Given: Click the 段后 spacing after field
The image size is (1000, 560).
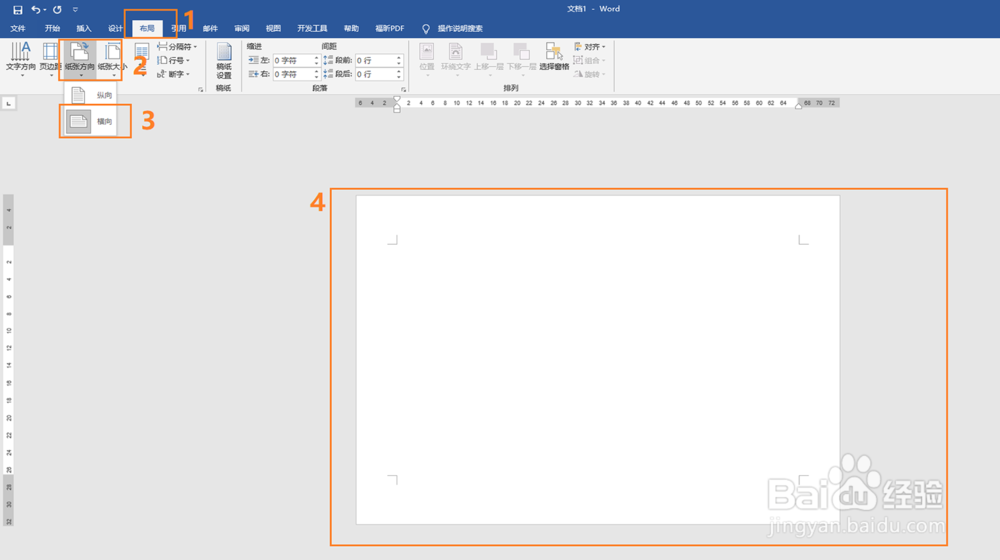Looking at the screenshot, I should coord(379,75).
